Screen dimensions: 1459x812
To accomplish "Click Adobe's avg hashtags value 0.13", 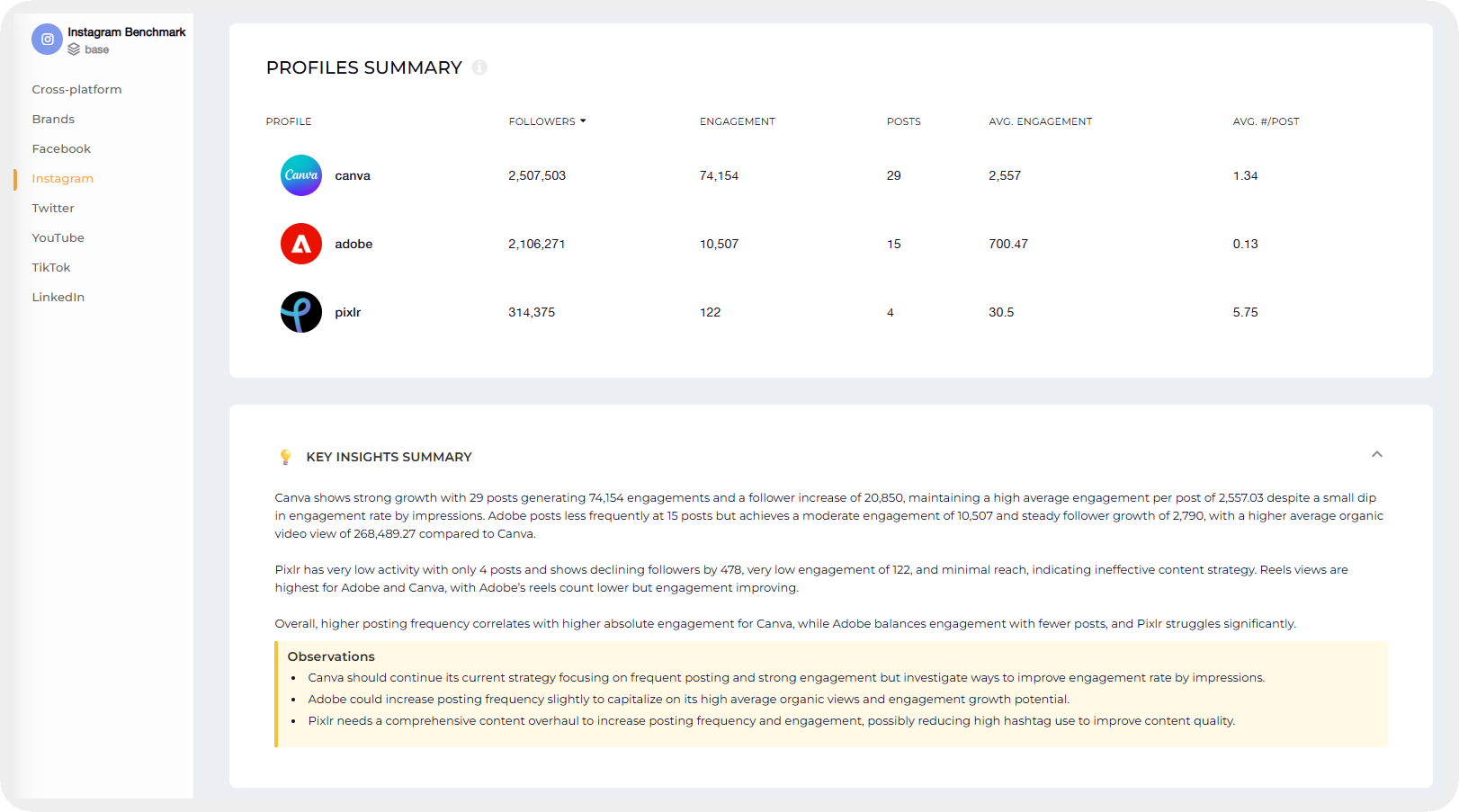I will point(1246,244).
